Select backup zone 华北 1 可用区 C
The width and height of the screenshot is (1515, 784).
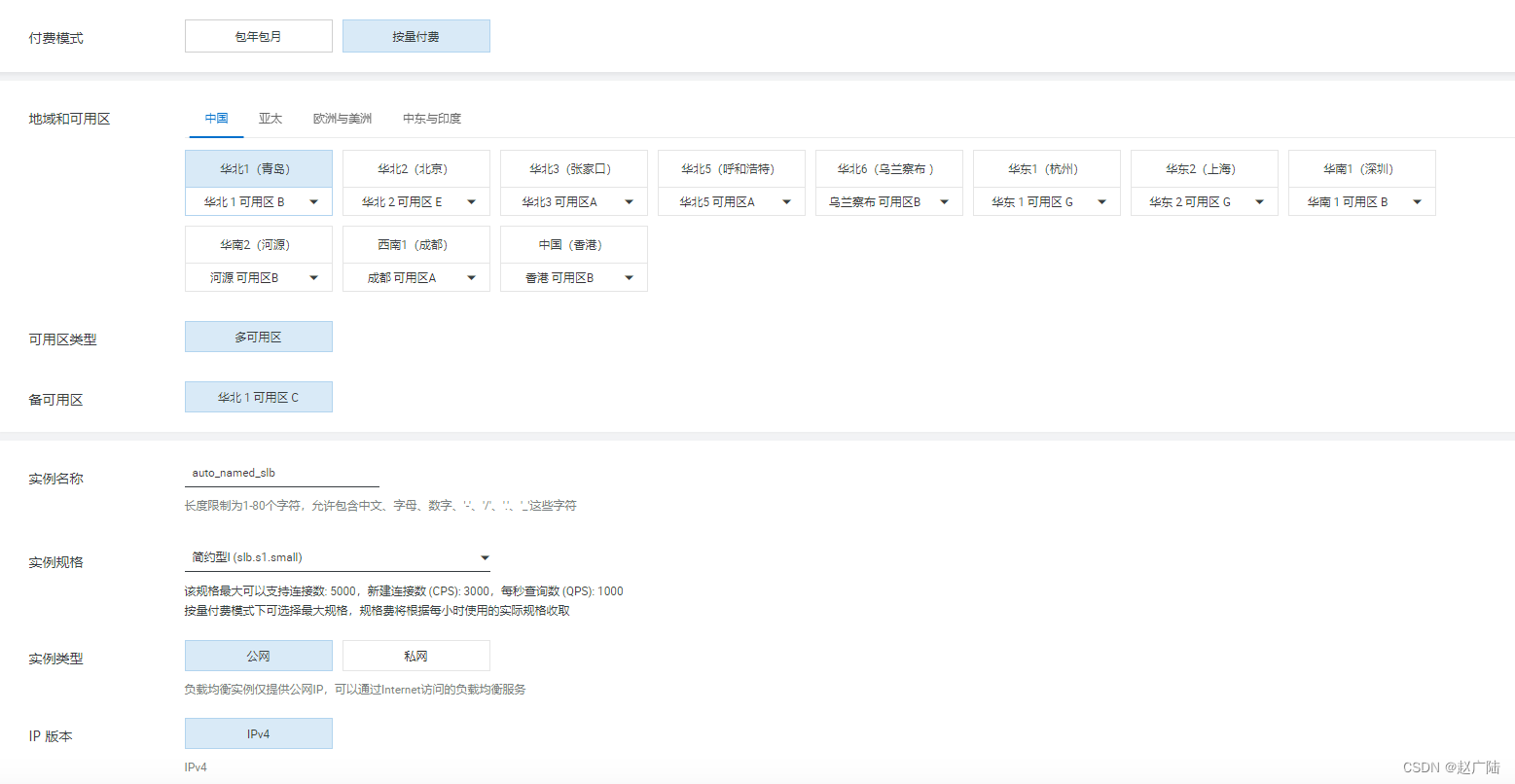[258, 396]
